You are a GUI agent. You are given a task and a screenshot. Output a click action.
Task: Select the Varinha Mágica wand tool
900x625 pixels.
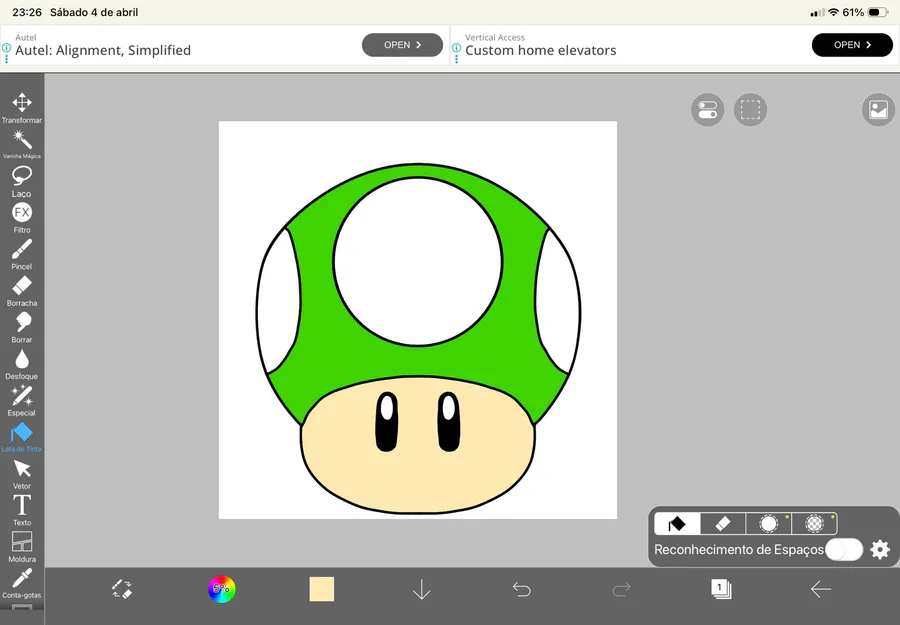22,144
